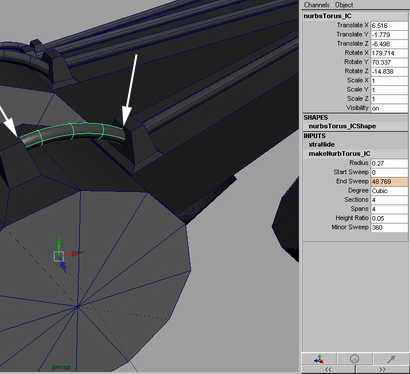Select the Rotate Z value field
Image resolution: width=410 pixels, height=374 pixels.
[x=389, y=71]
